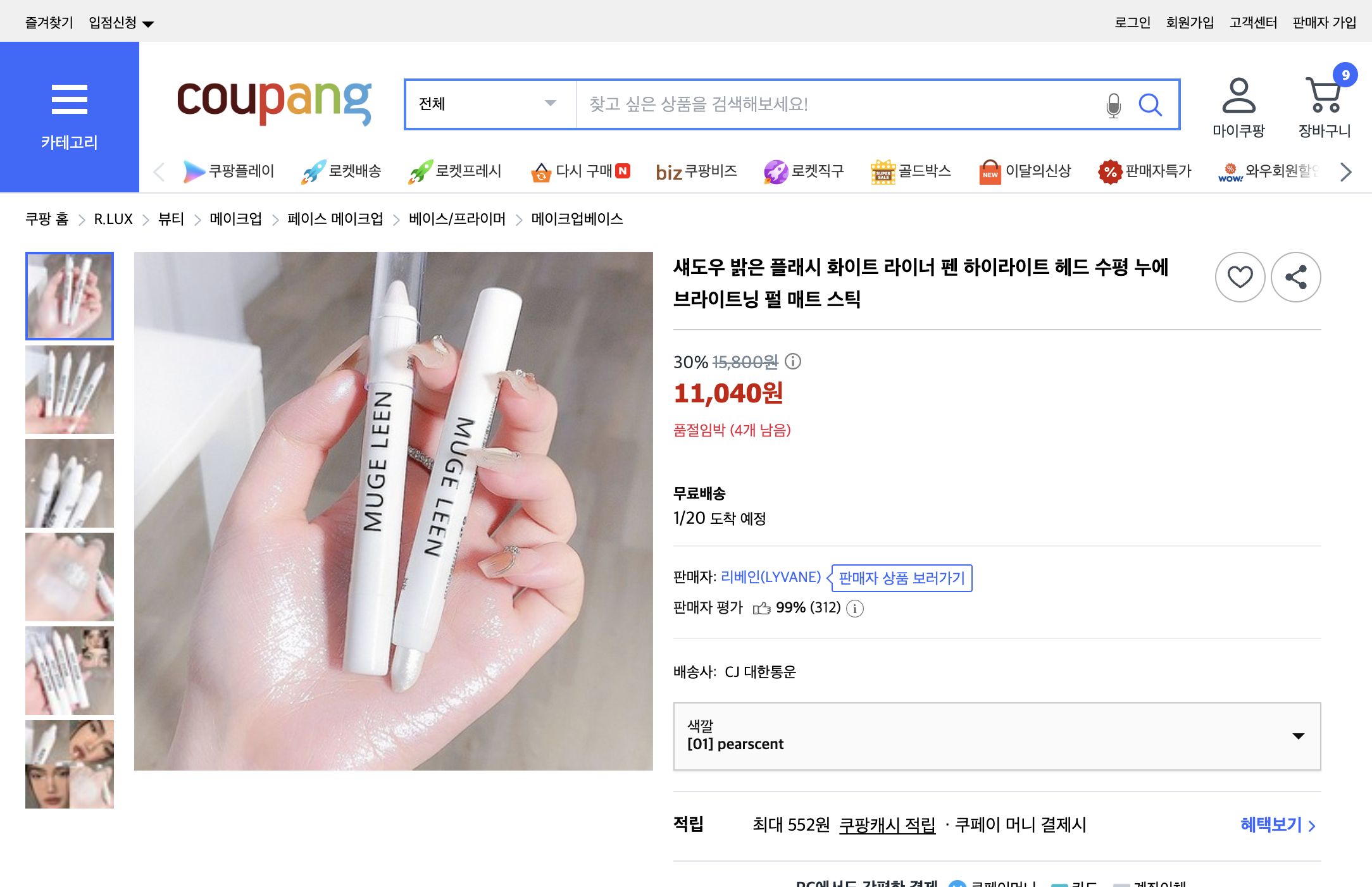Add product to wishlist with heart button
The height and width of the screenshot is (887, 1372).
pos(1240,277)
